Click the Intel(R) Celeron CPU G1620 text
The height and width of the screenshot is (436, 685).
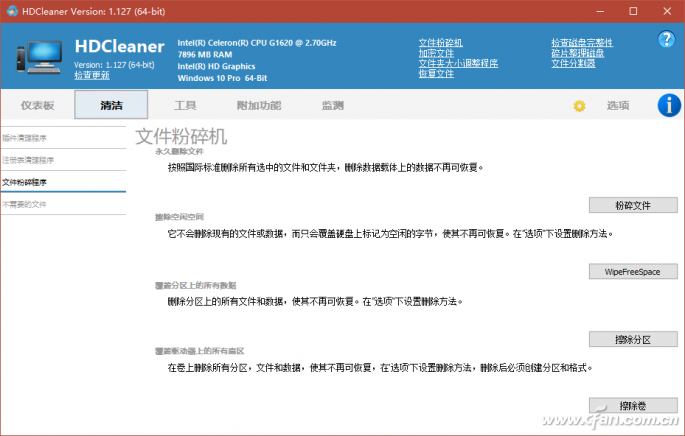click(257, 43)
